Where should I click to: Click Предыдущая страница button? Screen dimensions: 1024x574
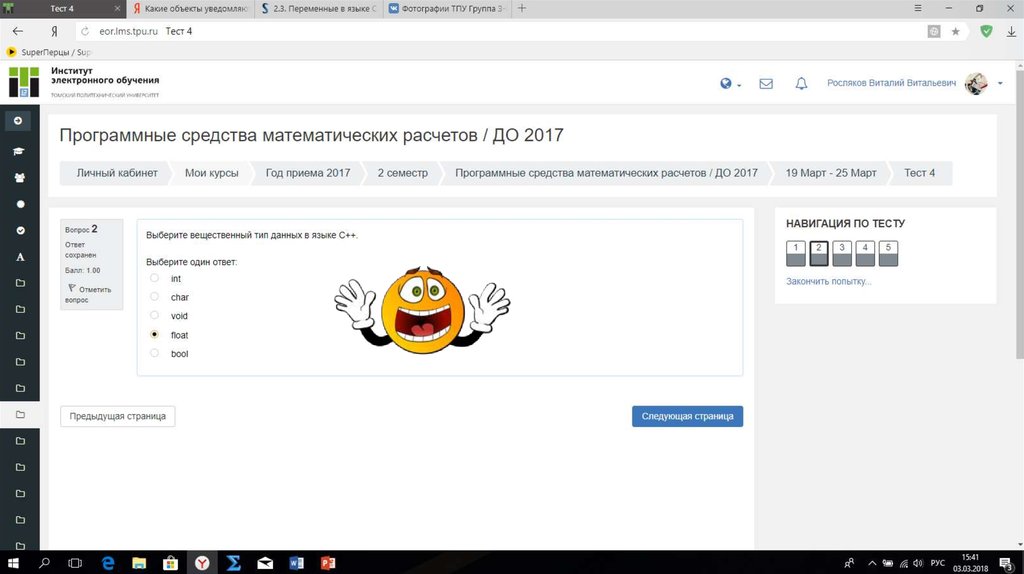tap(118, 416)
